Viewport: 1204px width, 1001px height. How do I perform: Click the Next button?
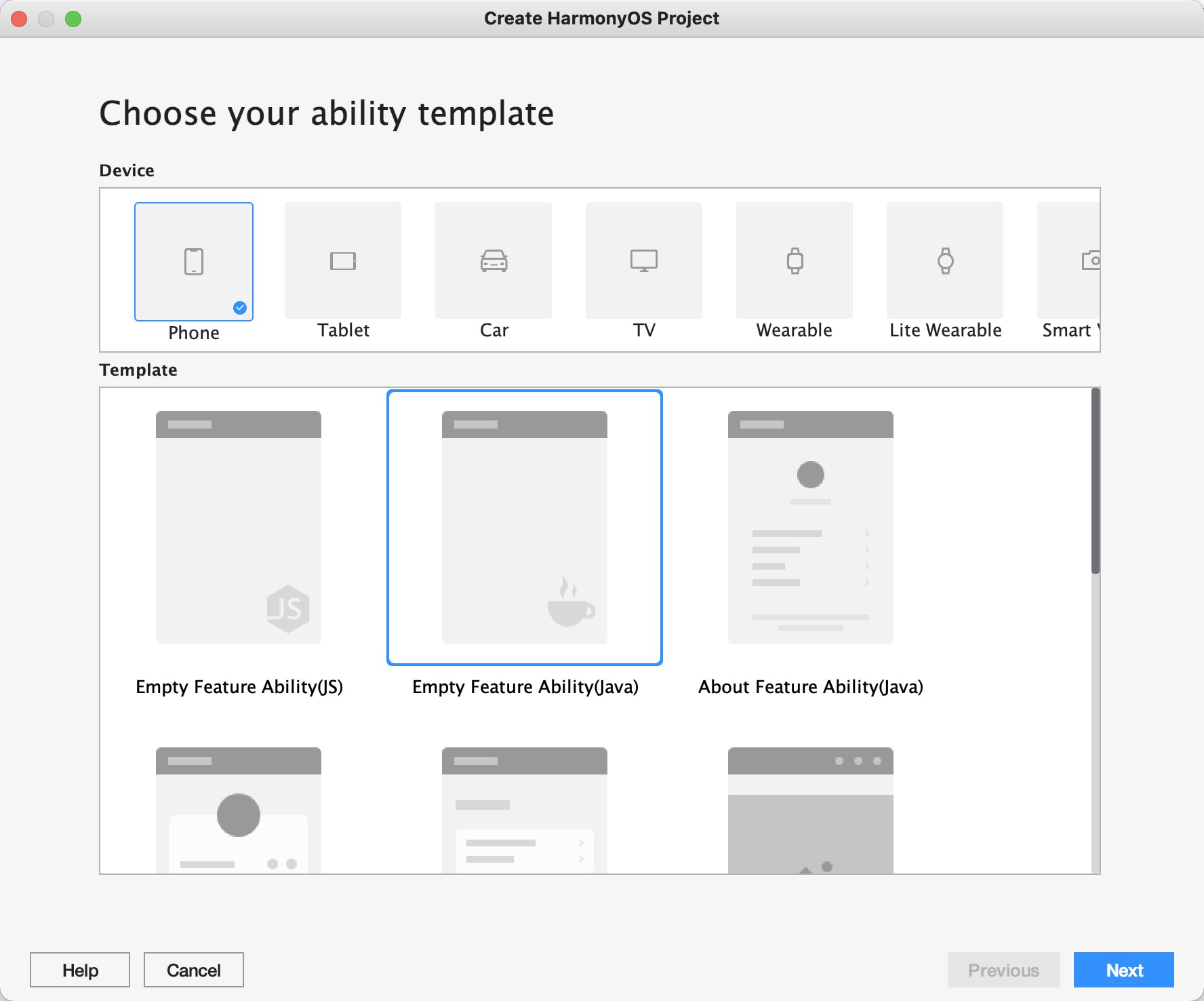[x=1124, y=970]
